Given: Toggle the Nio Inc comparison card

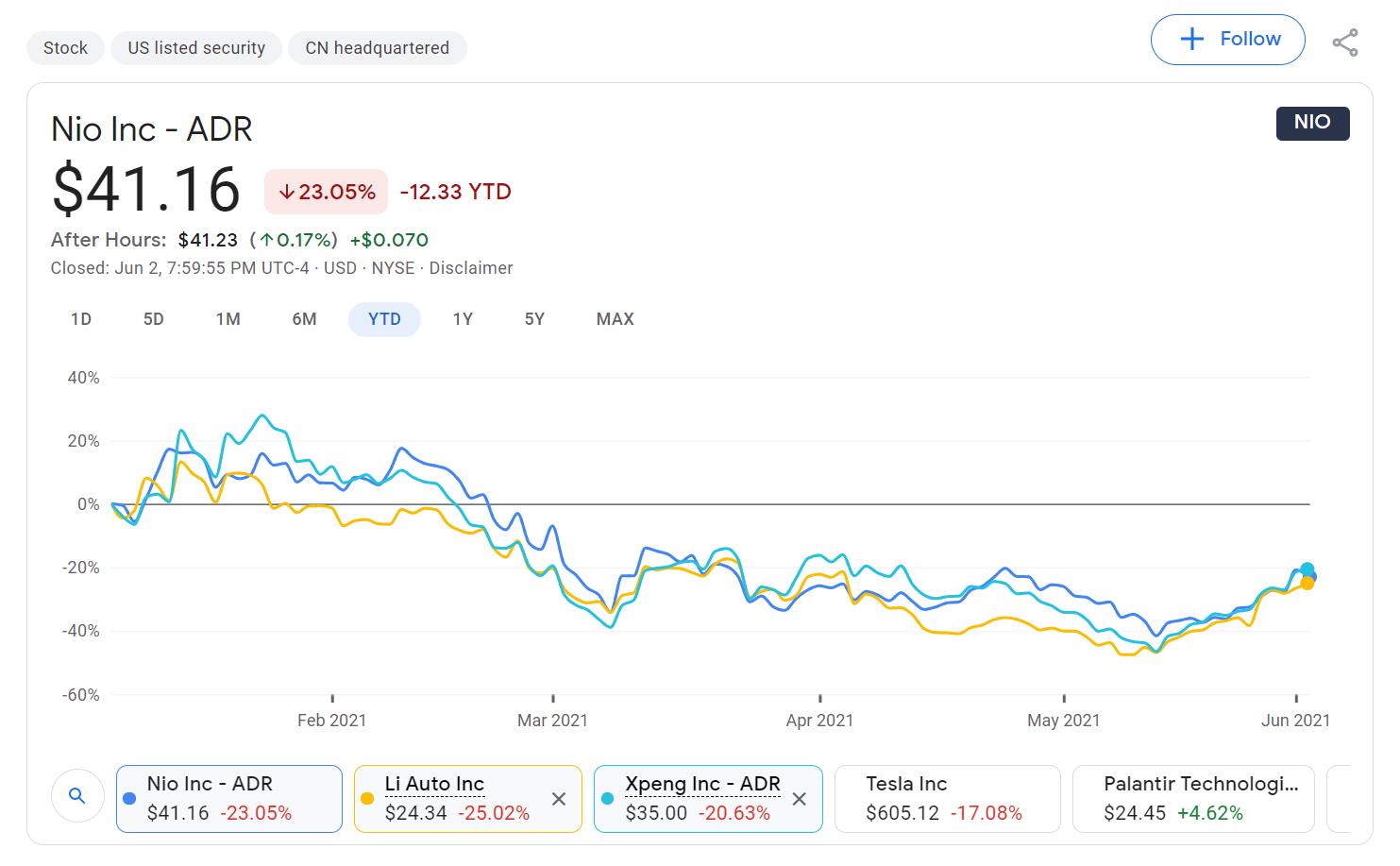Looking at the screenshot, I should coord(228,798).
